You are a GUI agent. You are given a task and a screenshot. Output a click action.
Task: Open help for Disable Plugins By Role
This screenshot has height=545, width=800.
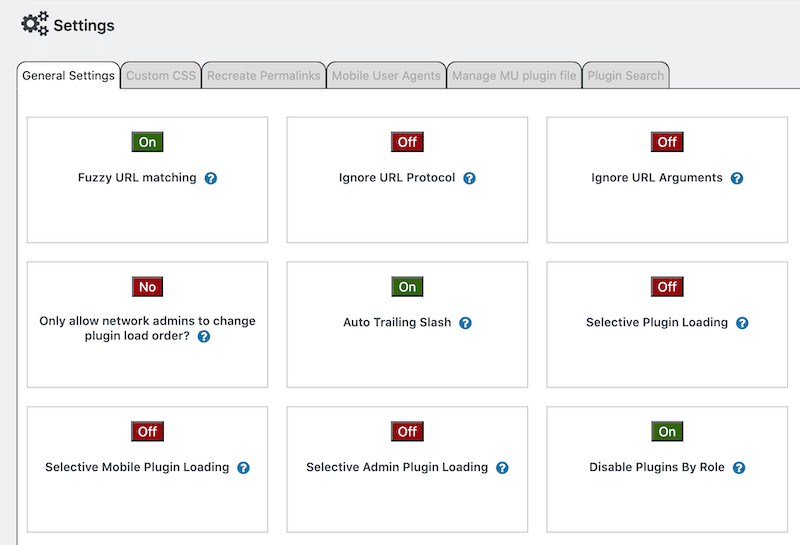click(739, 468)
